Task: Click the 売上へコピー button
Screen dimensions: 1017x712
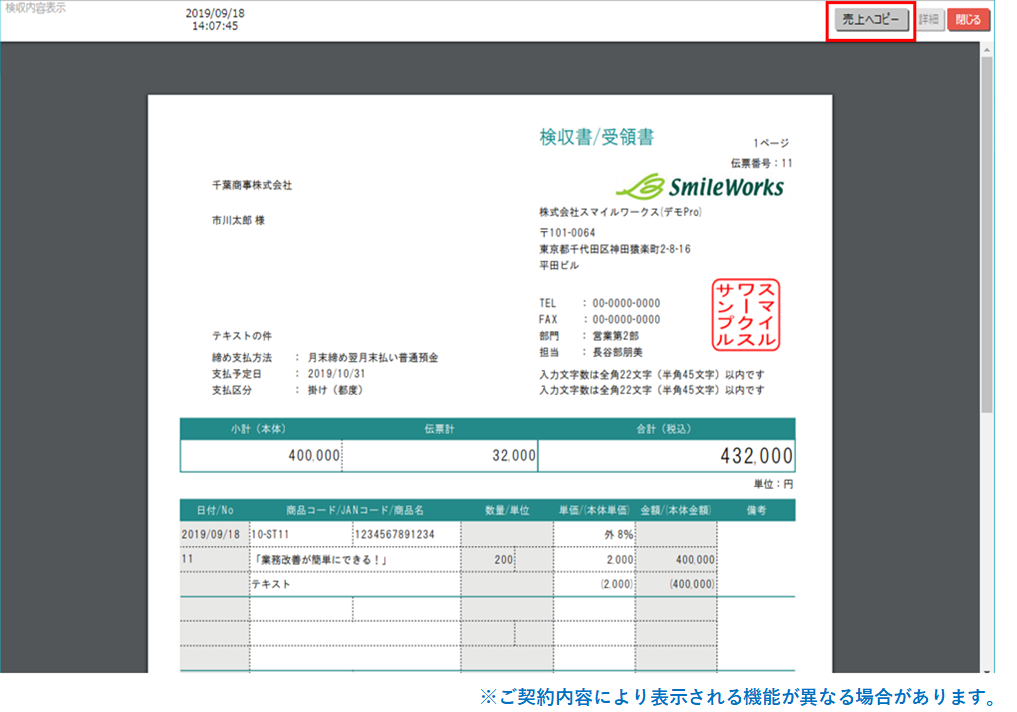Action: [x=870, y=19]
